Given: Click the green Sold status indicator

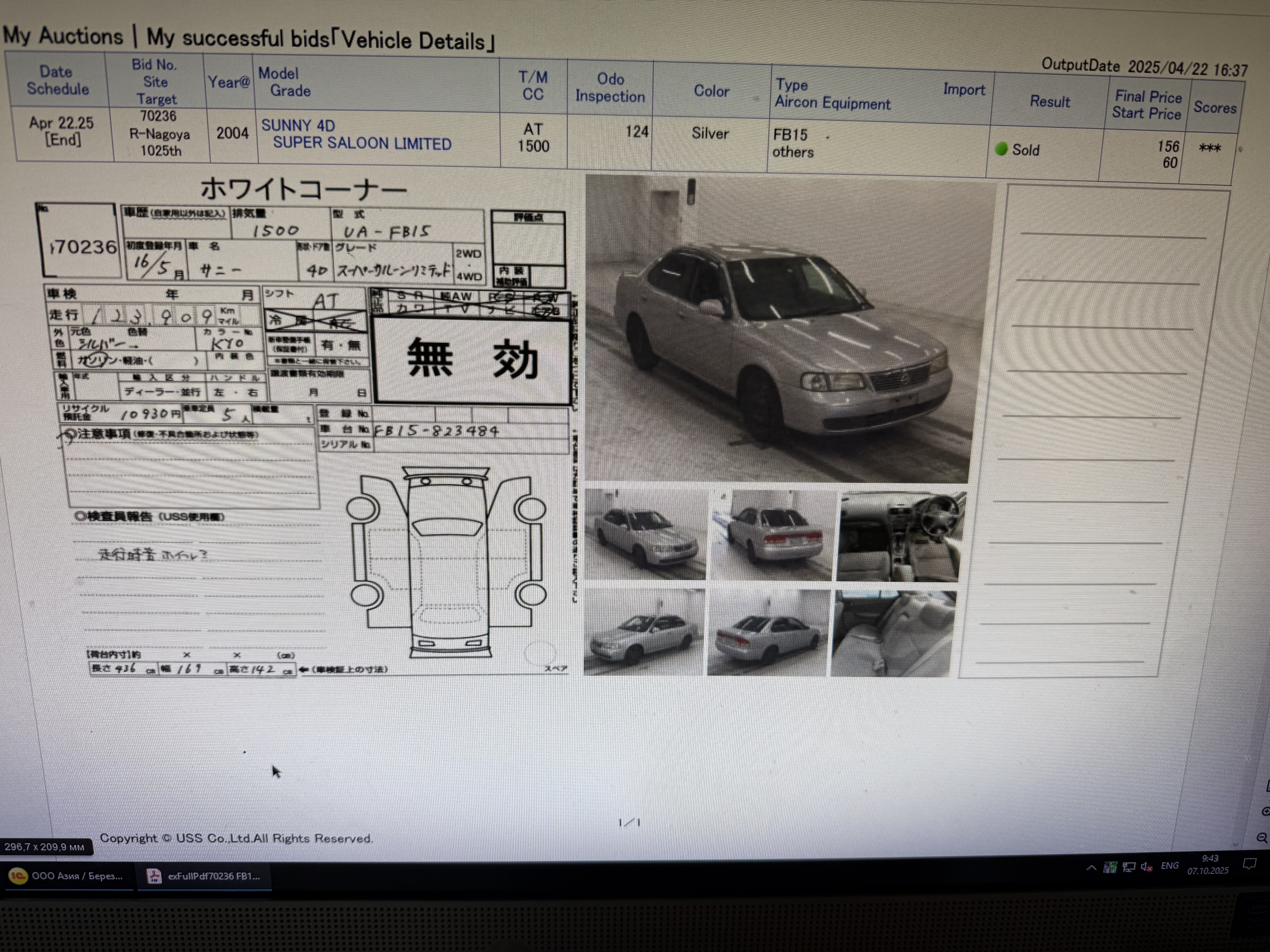Looking at the screenshot, I should [1001, 149].
